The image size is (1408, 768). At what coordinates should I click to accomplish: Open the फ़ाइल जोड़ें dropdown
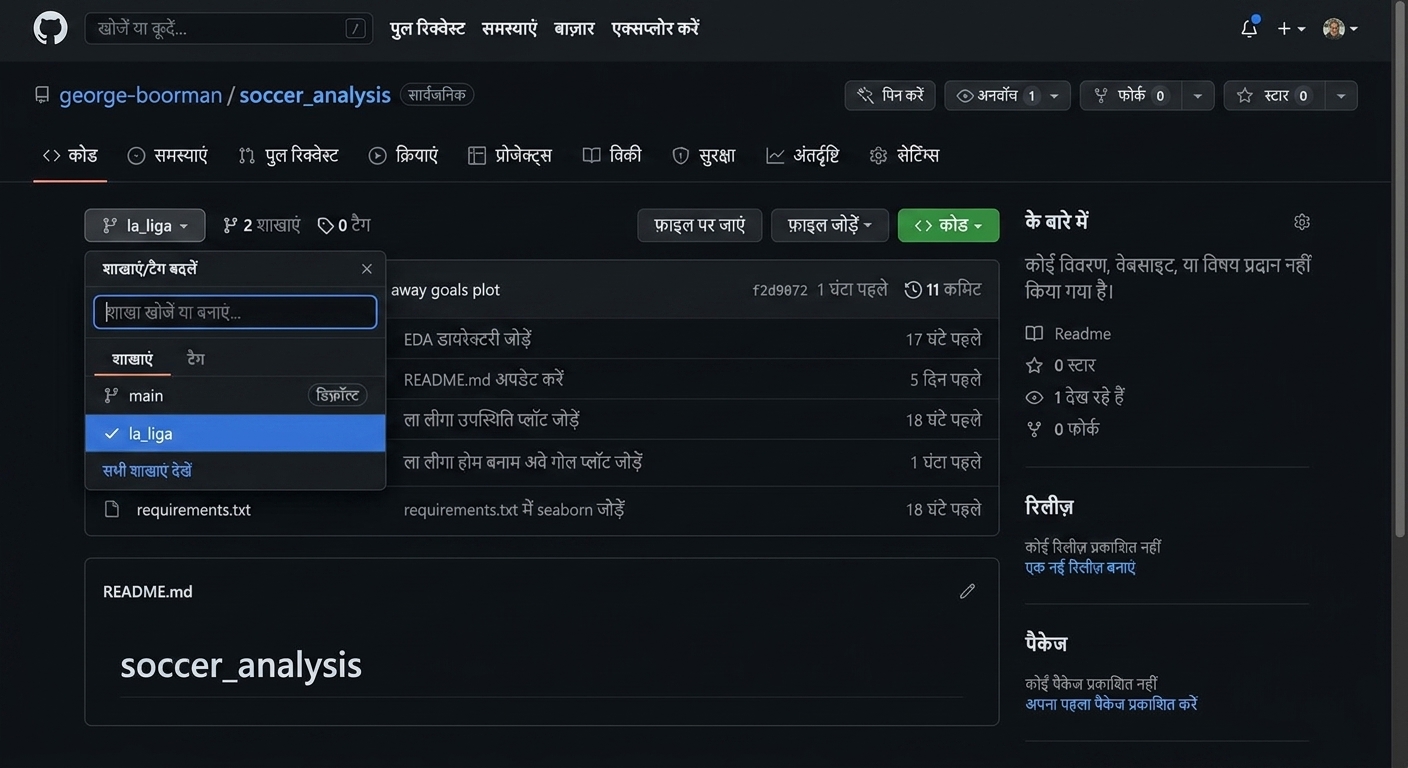click(x=830, y=225)
